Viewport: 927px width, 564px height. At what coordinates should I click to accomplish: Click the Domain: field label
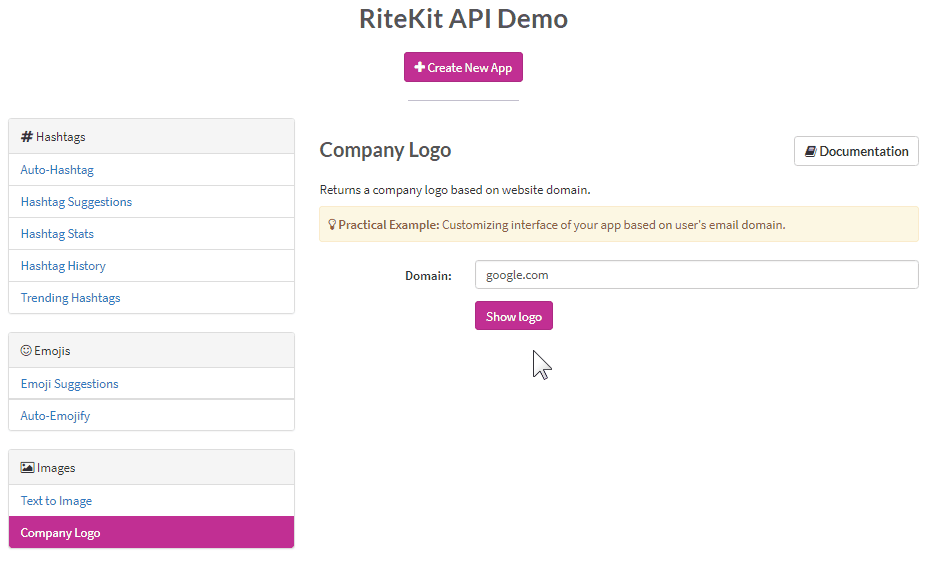(428, 275)
